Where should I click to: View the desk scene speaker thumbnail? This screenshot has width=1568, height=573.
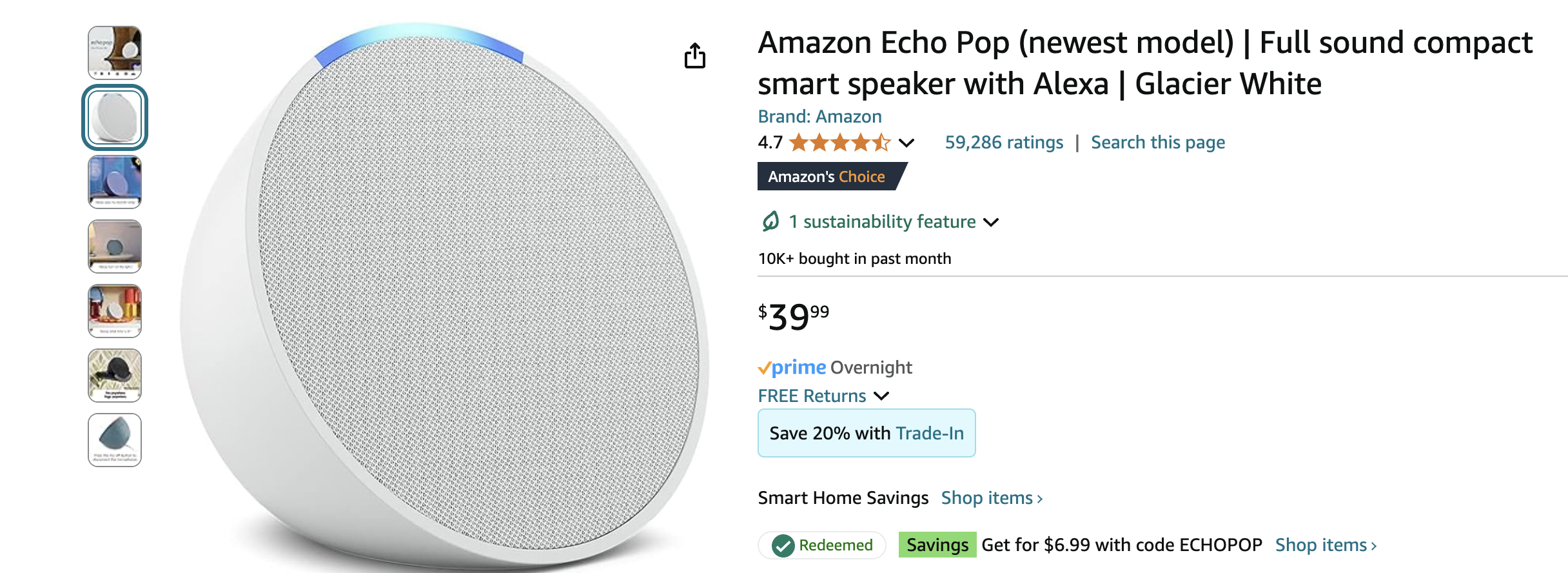pos(115,246)
